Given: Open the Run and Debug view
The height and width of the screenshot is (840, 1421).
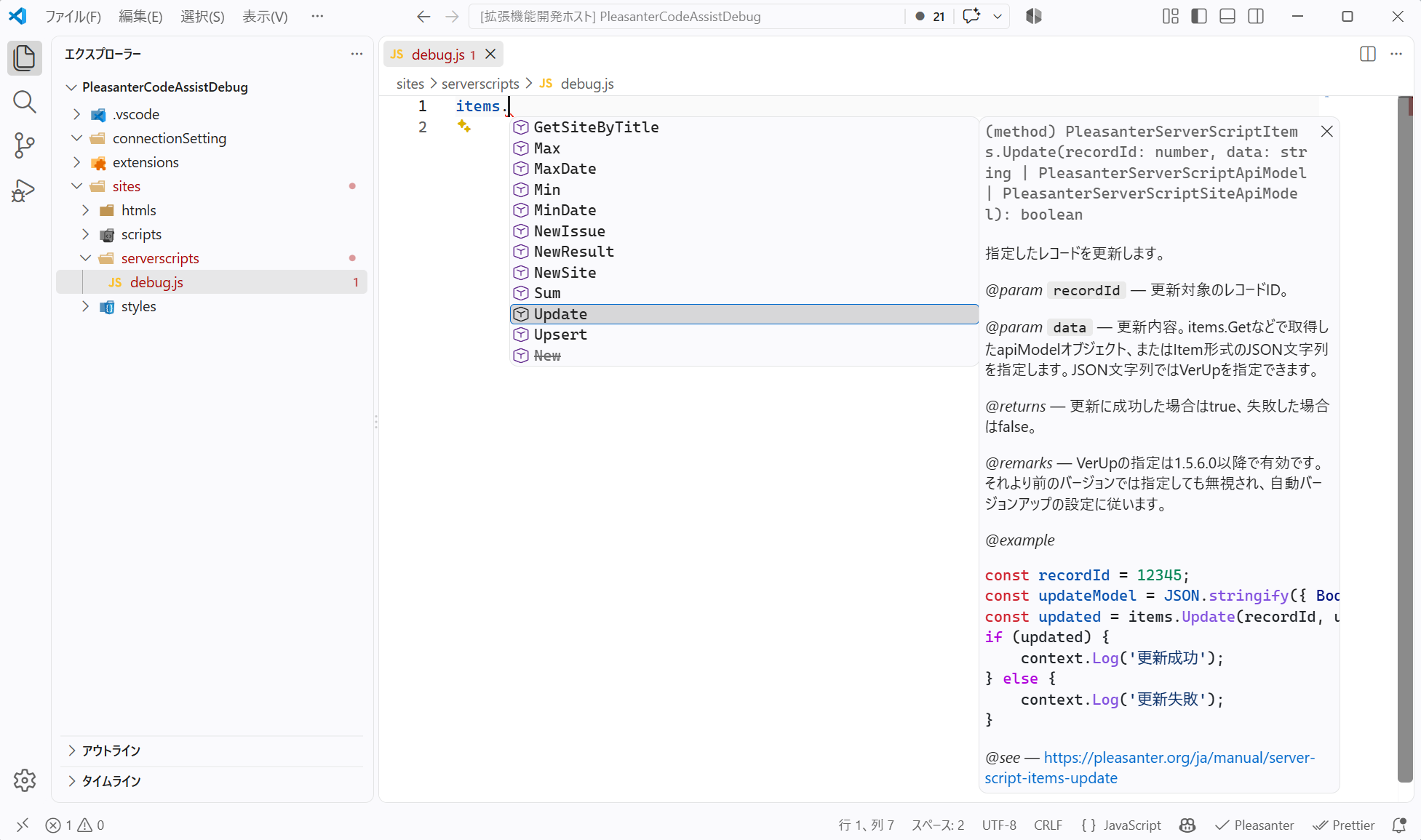Looking at the screenshot, I should point(25,191).
